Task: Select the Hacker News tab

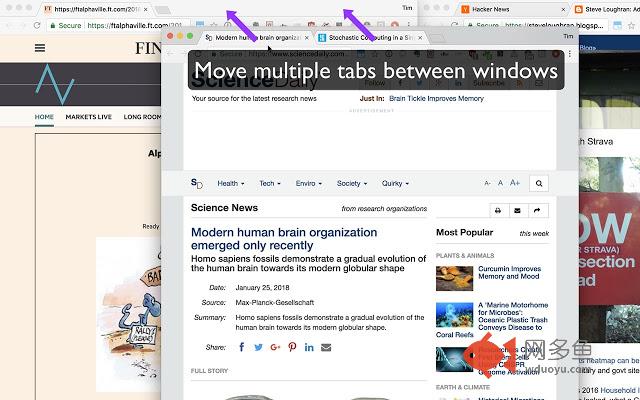Action: click(x=514, y=9)
